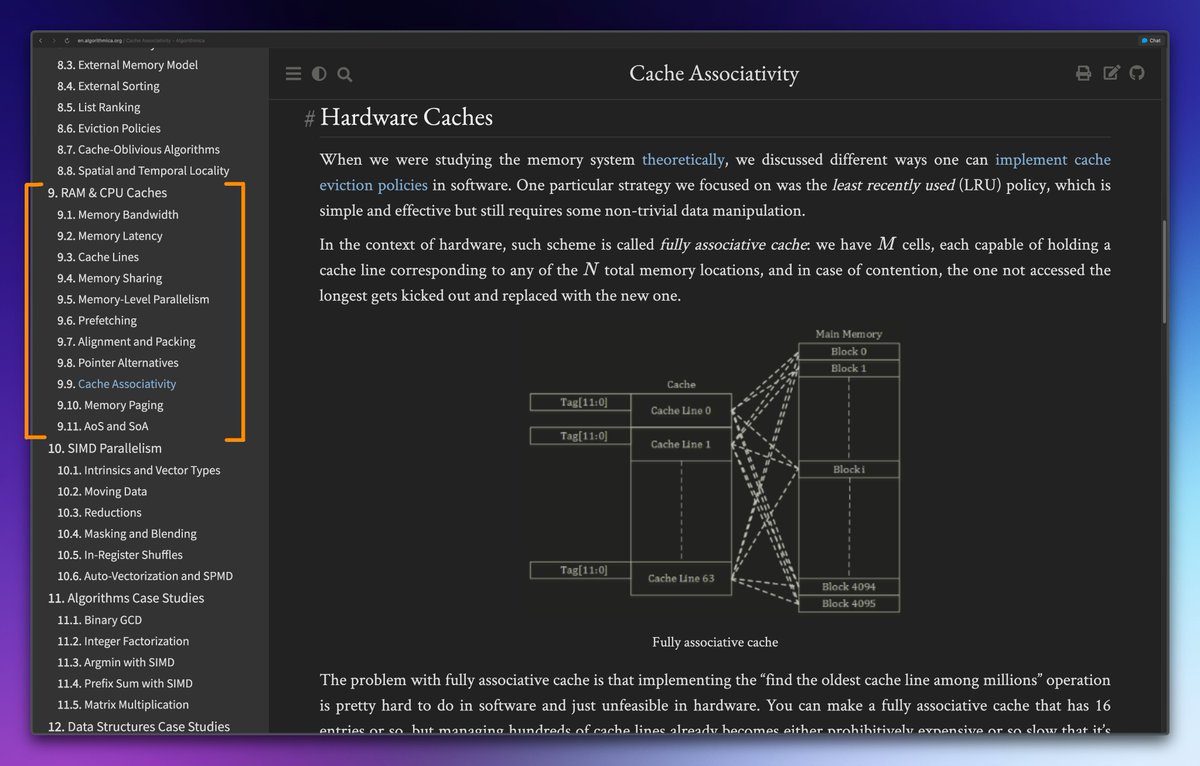Open 8.6. Eviction Policies
The image size is (1200, 766).
click(108, 128)
